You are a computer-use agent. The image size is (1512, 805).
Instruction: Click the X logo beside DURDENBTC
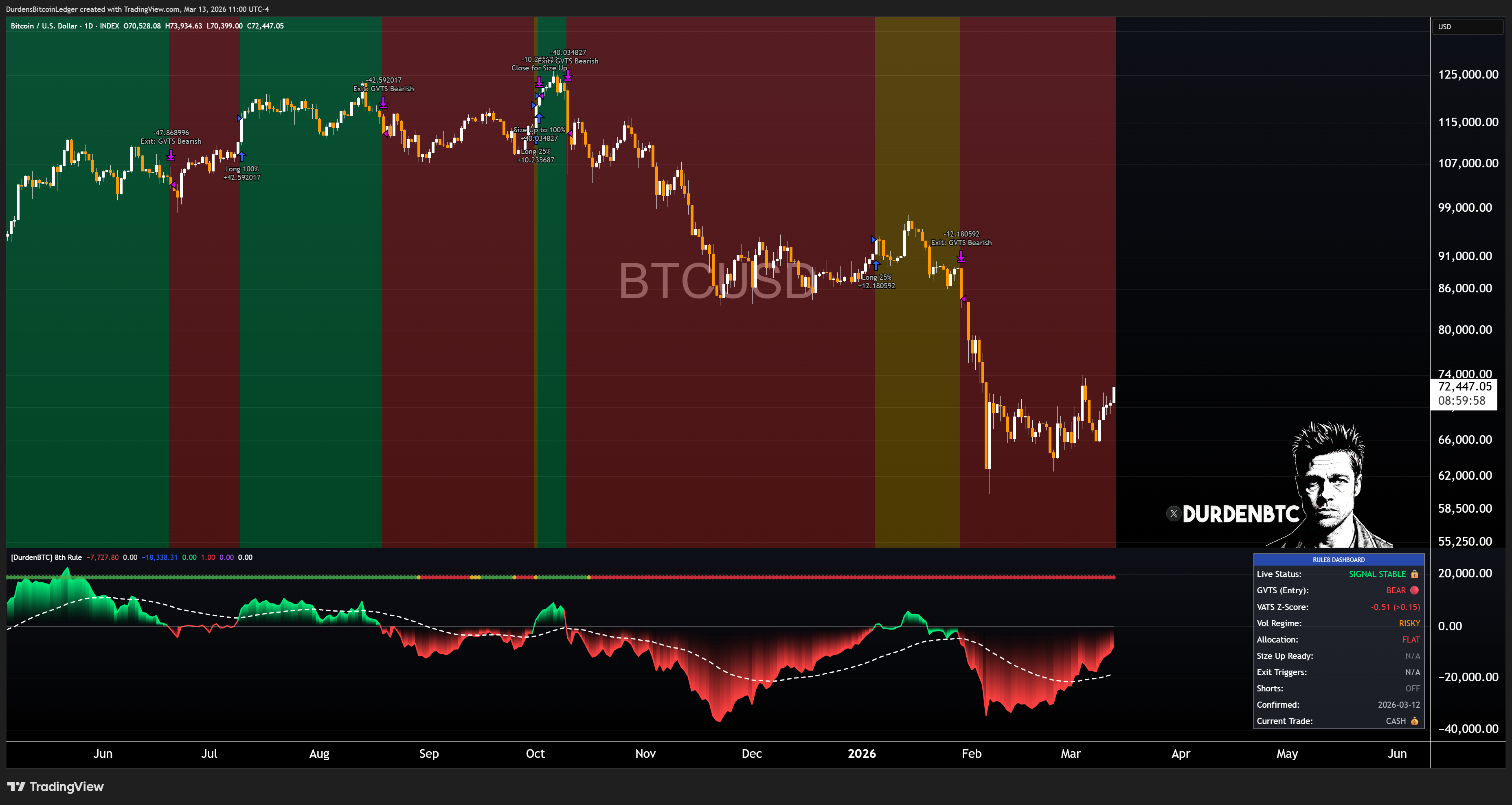pyautogui.click(x=1173, y=514)
